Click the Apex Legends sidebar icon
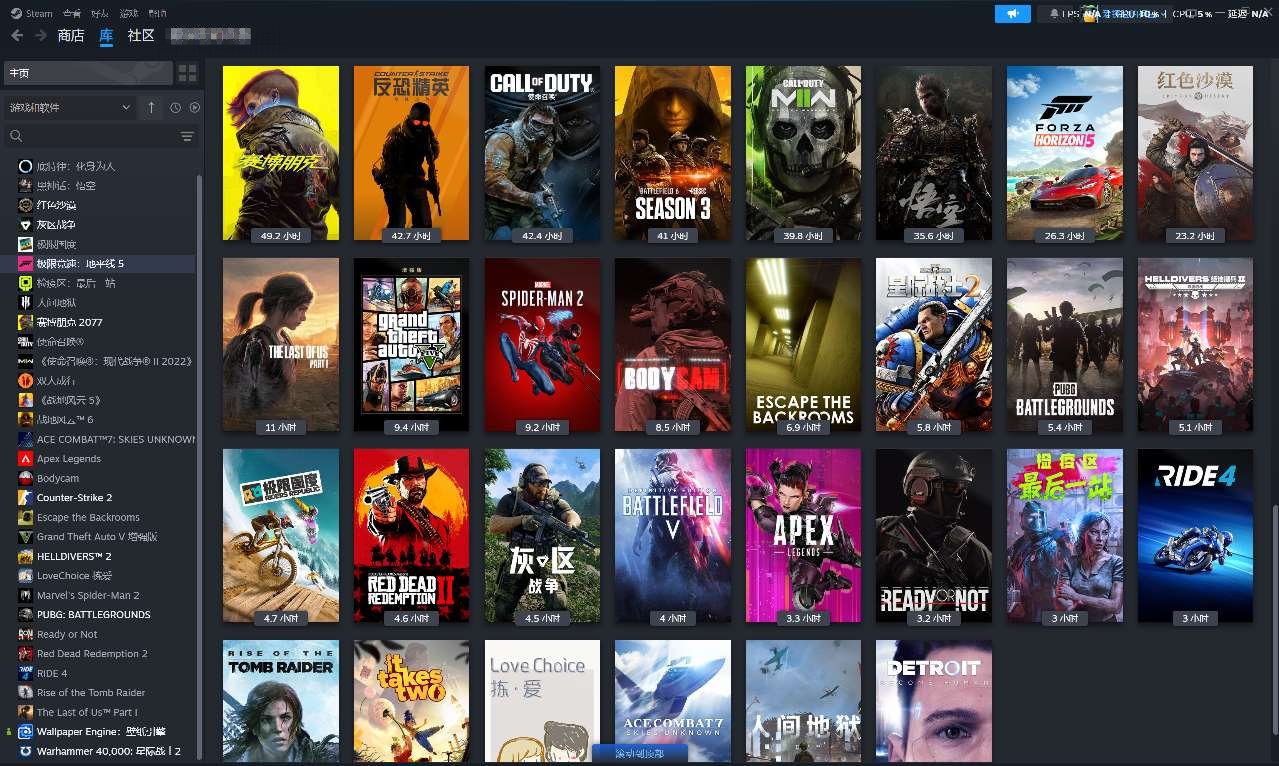This screenshot has height=766, width=1279. point(26,459)
